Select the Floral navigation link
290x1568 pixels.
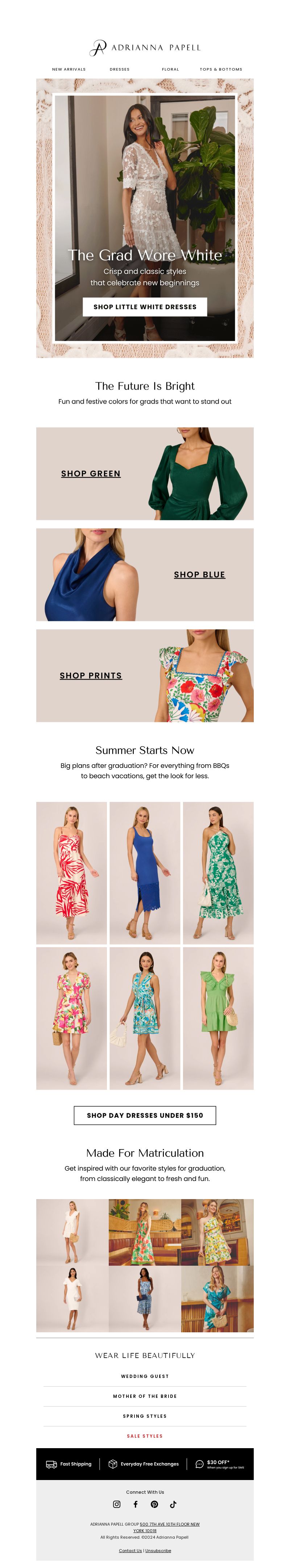171,70
